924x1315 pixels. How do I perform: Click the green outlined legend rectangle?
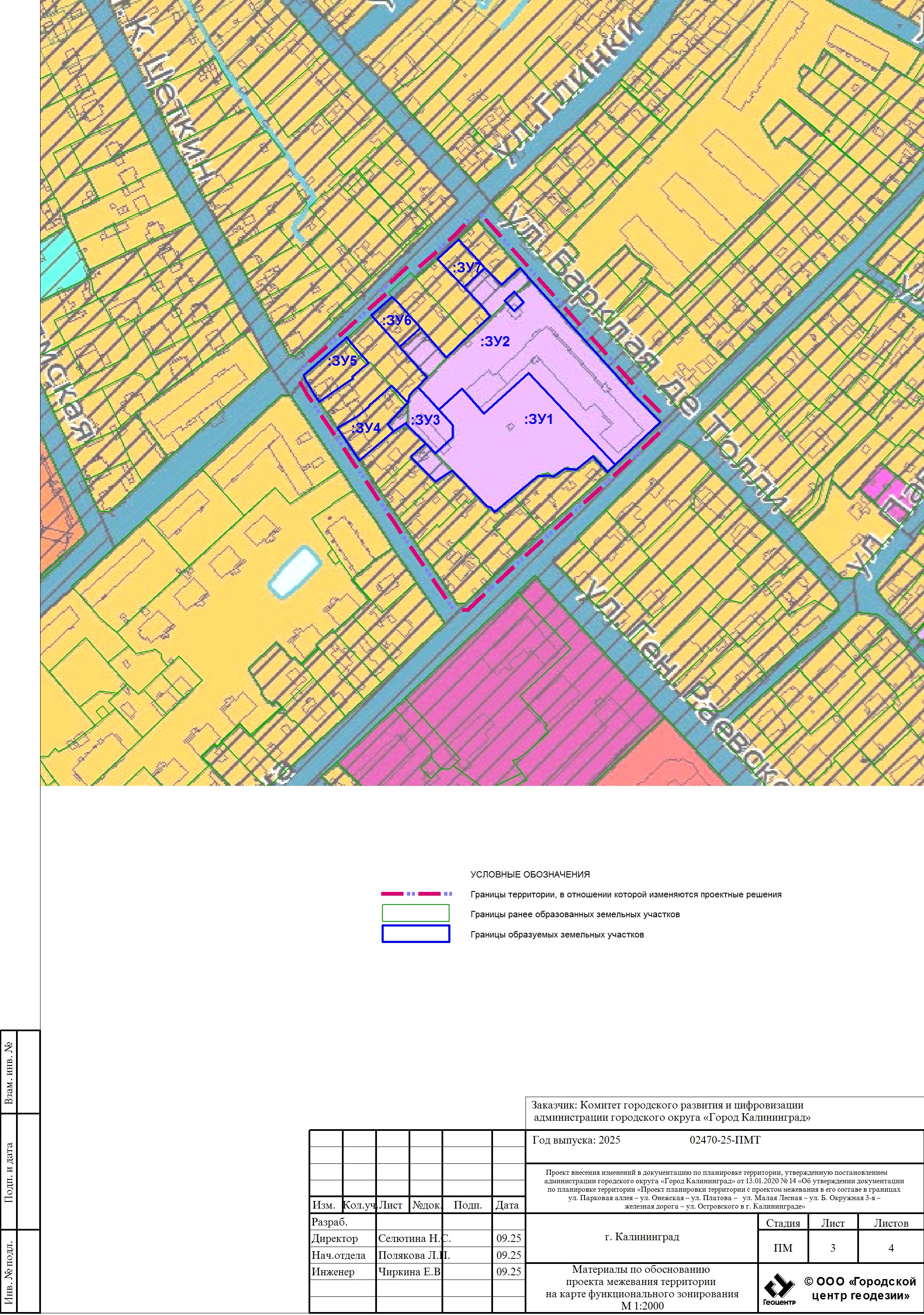(x=416, y=913)
